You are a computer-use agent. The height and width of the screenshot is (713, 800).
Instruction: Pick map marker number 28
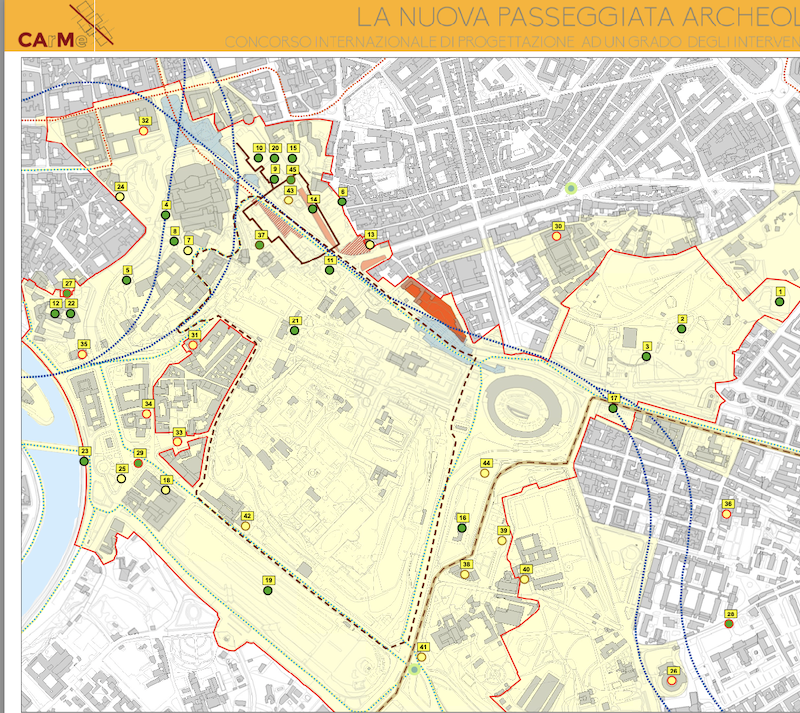(729, 624)
